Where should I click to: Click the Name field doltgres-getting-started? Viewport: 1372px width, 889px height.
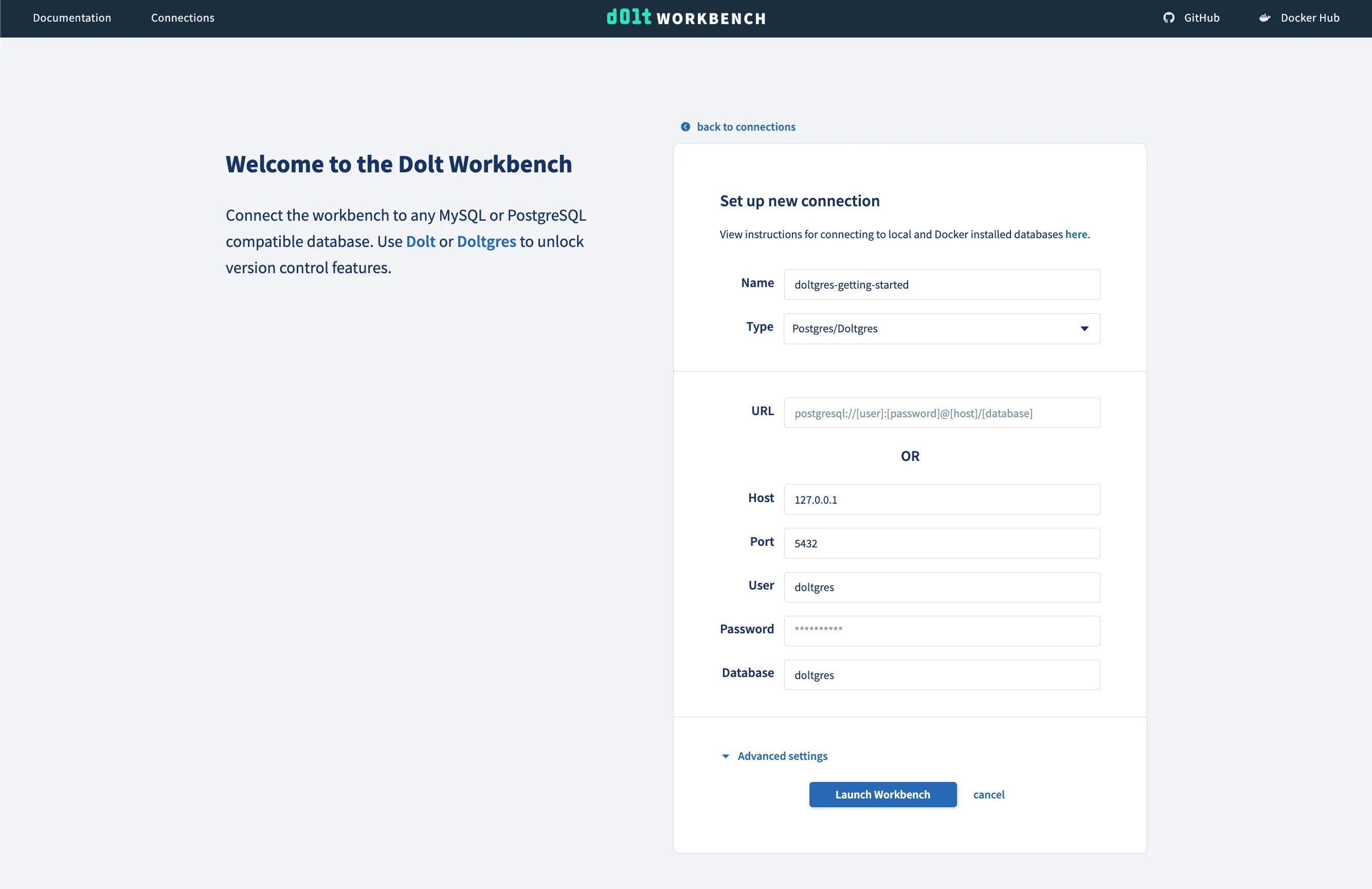coord(942,285)
